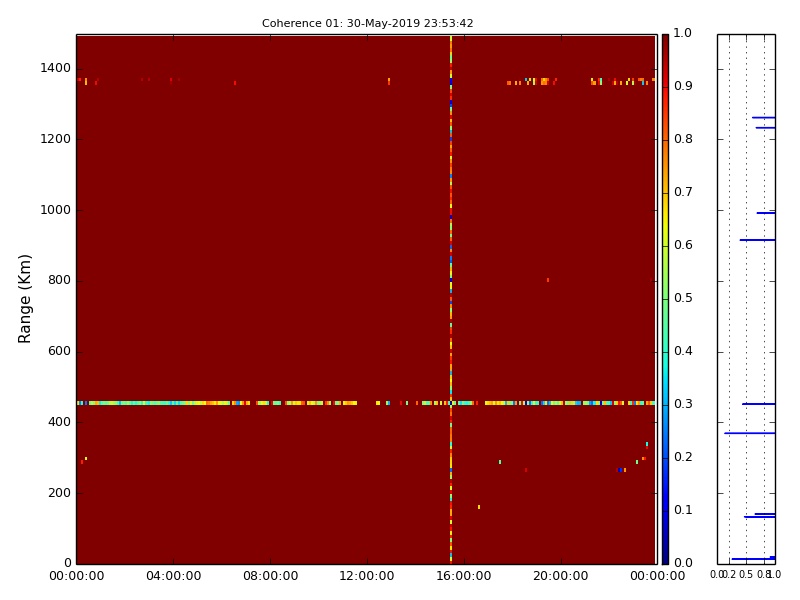Click the vertical low-coherence stripe near 15:30

click(x=451, y=299)
